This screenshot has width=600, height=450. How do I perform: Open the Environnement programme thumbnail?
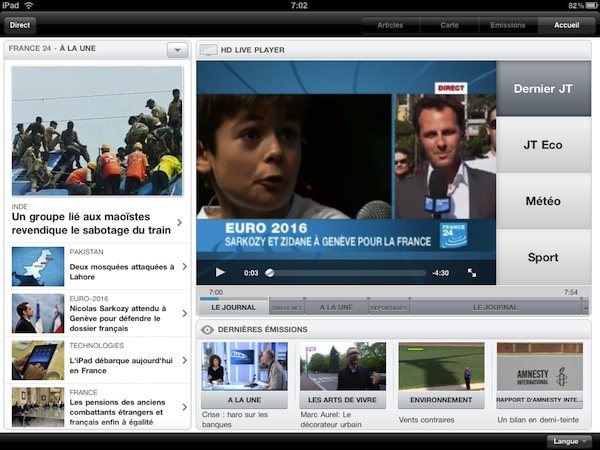point(441,366)
